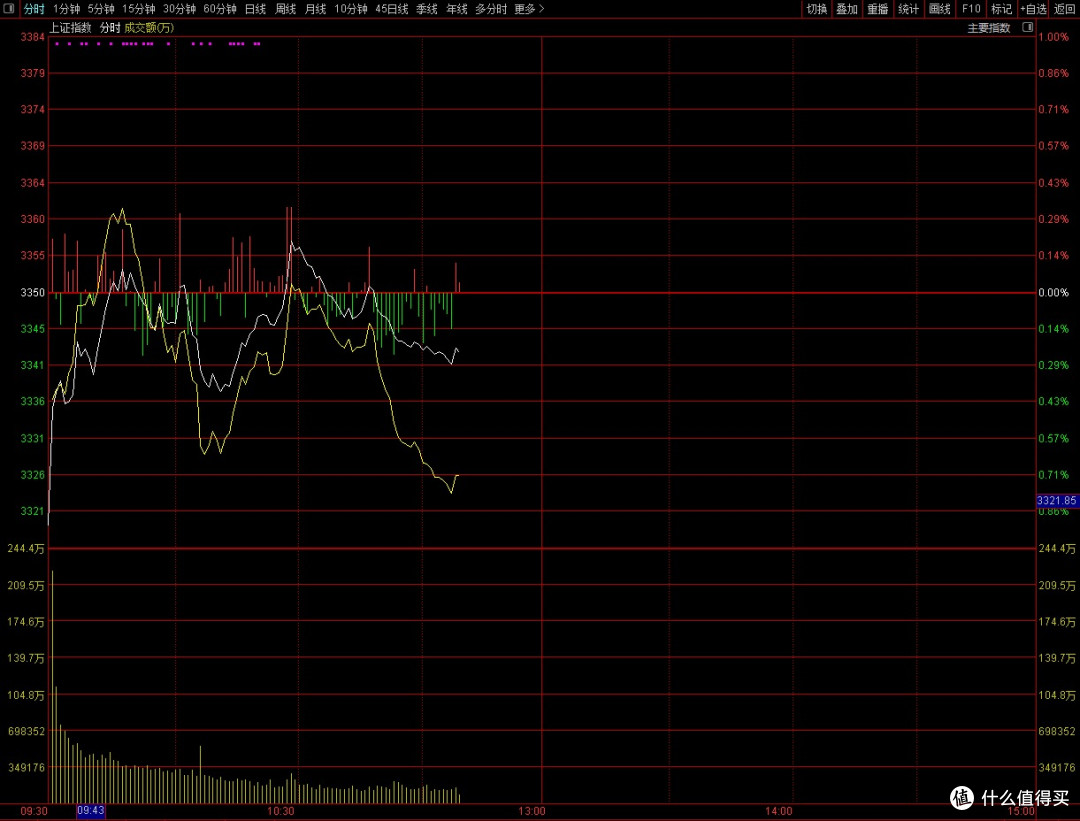This screenshot has height=821, width=1080.
Task: Open the 年线 yearly chart tab
Action: coord(457,9)
